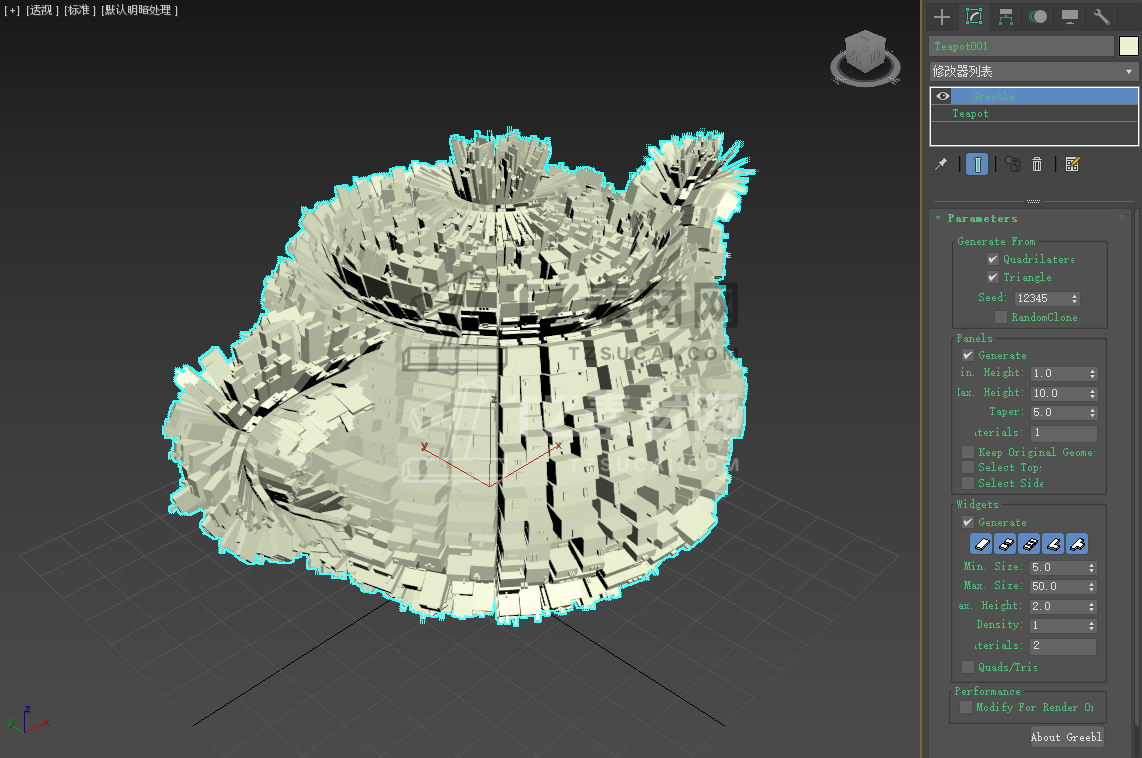Open the Create panel plus tab
1142x758 pixels.
tap(941, 17)
